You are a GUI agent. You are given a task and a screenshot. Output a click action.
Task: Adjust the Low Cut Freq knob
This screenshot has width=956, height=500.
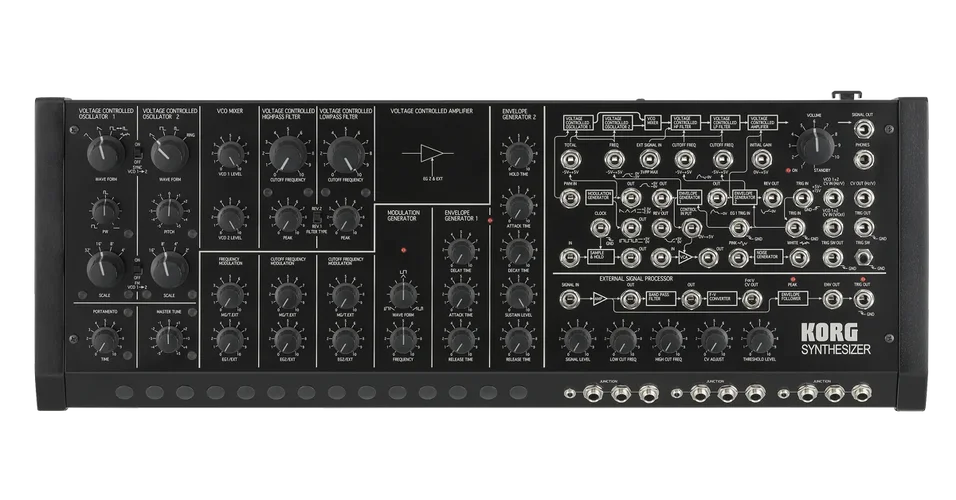(x=622, y=340)
